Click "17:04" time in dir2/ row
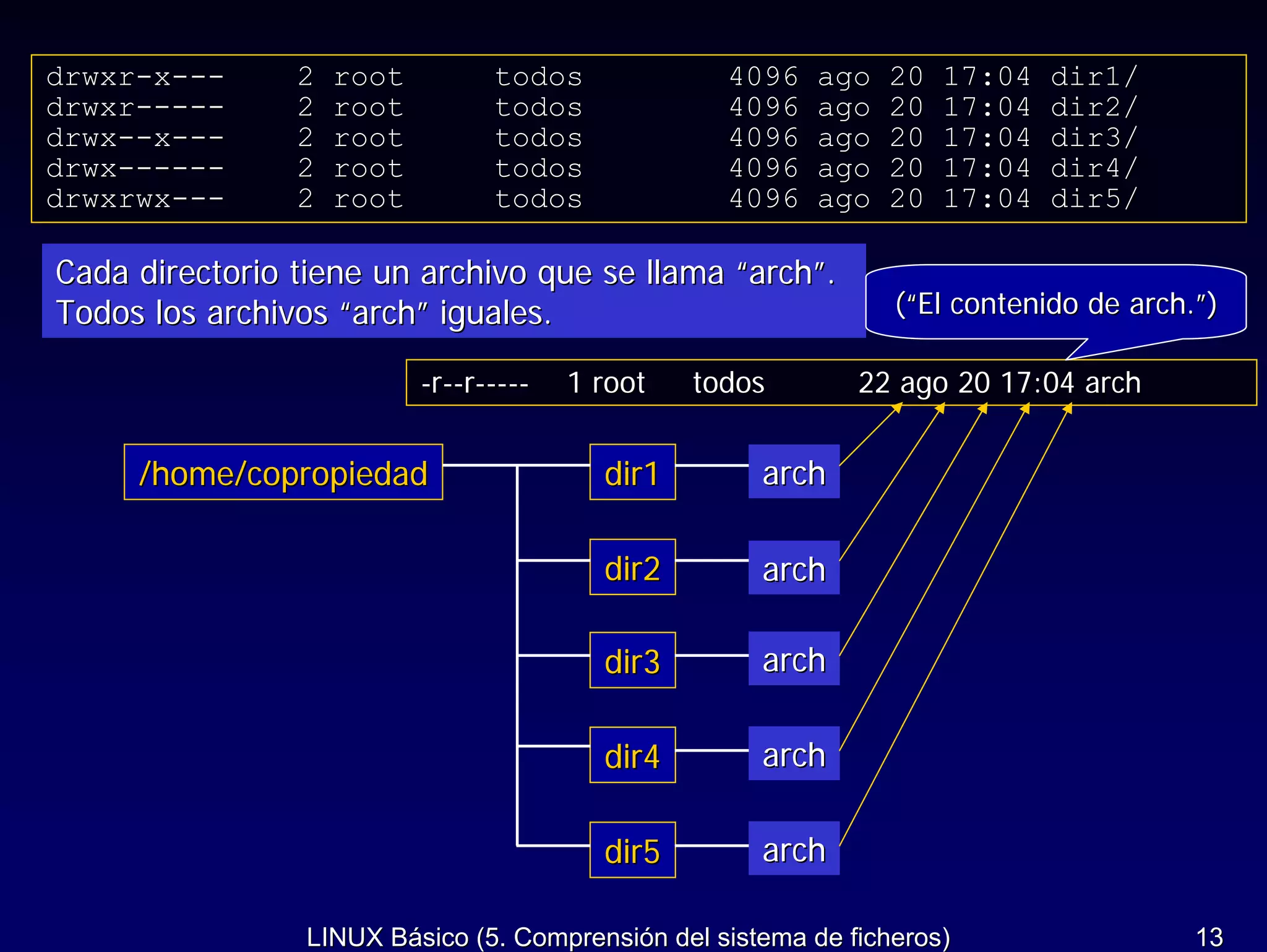This screenshot has width=1267, height=952. coord(987,108)
